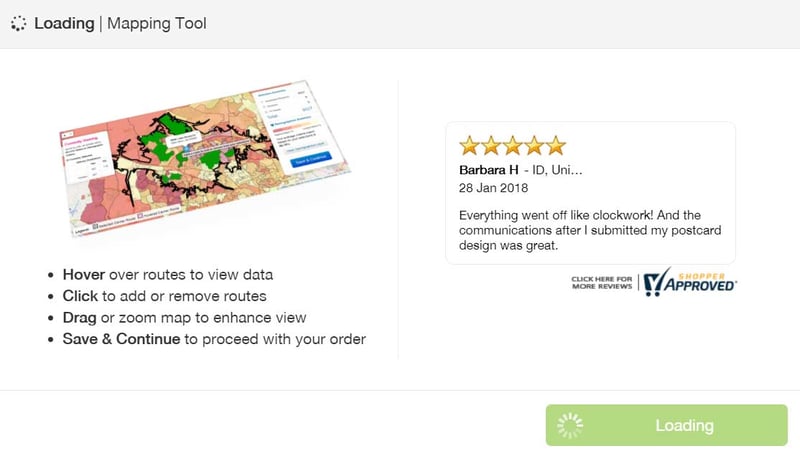Click the 'clockwork' review text body
This screenshot has width=800, height=456.
[x=590, y=230]
